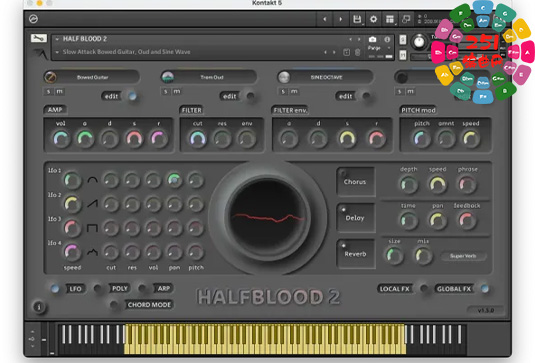Click the info icon beside camera
This screenshot has height=363, width=535.
tap(387, 40)
